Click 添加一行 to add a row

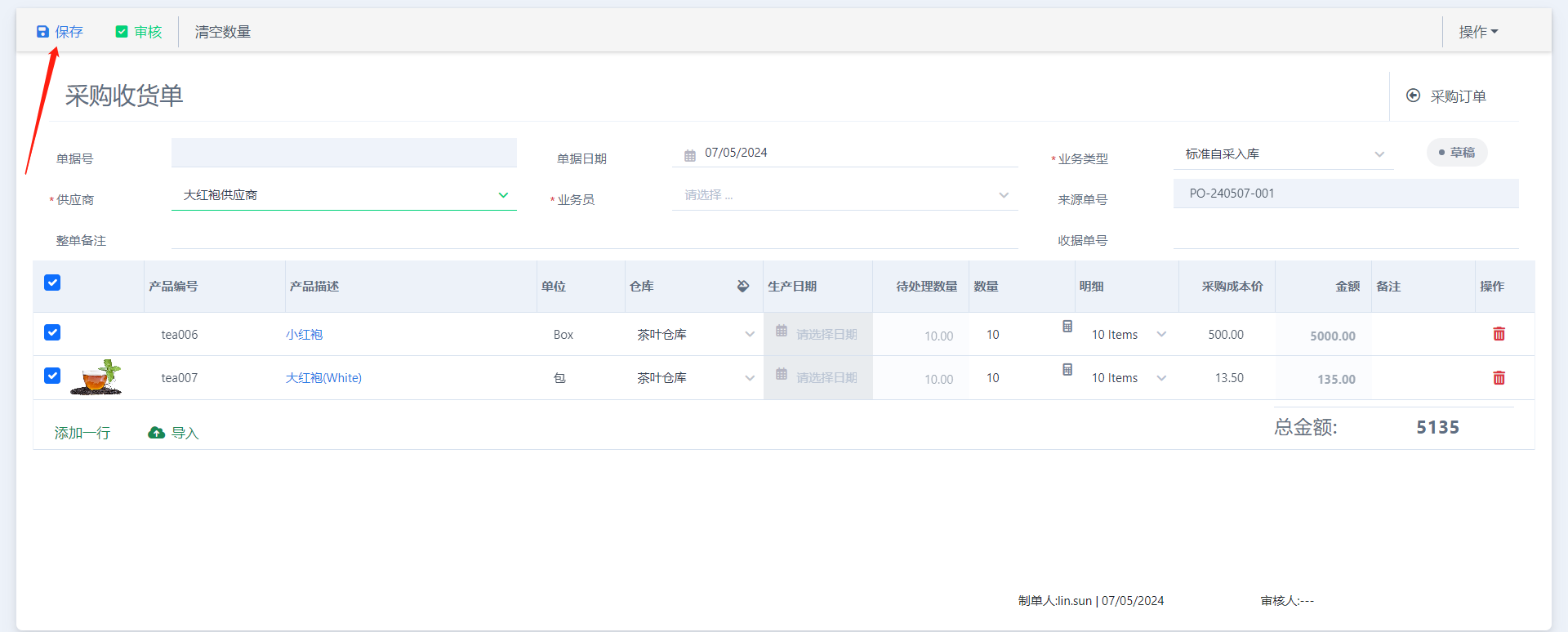pyautogui.click(x=82, y=433)
